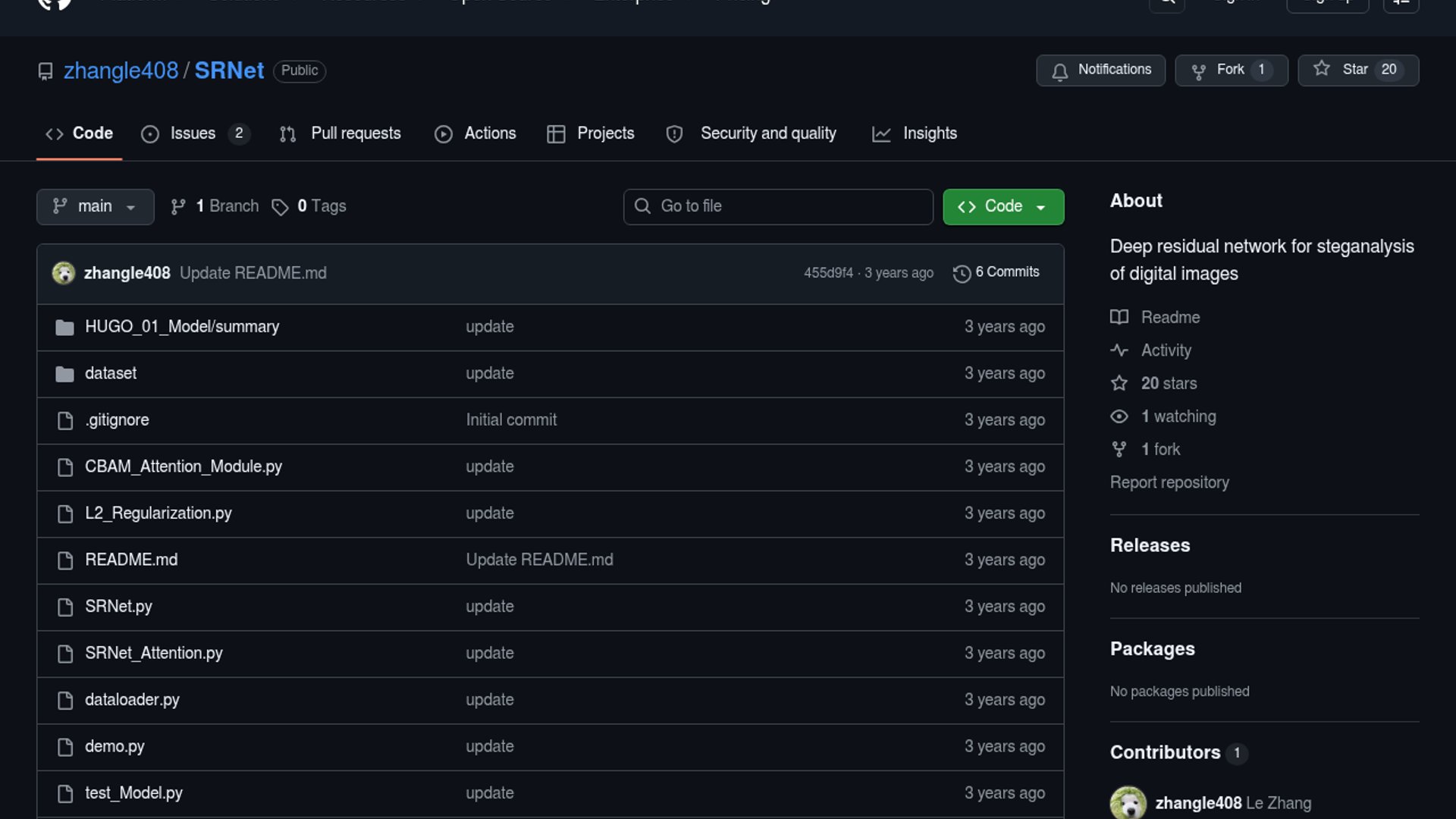The height and width of the screenshot is (819, 1456).
Task: Open the dataset folder icon
Action: (x=65, y=374)
